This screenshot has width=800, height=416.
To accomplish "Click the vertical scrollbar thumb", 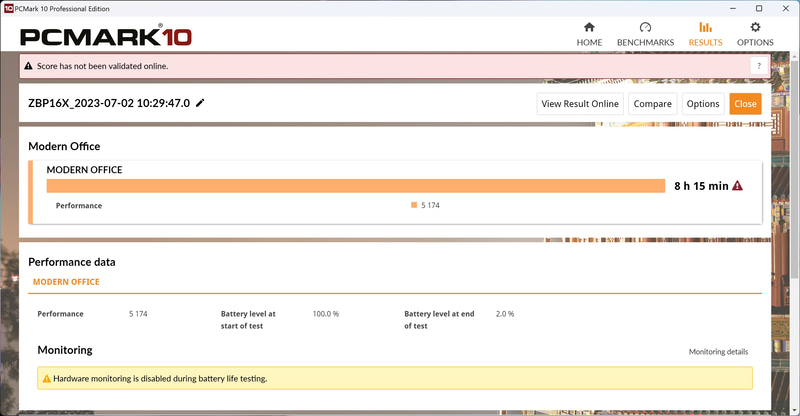I will click(x=795, y=168).
